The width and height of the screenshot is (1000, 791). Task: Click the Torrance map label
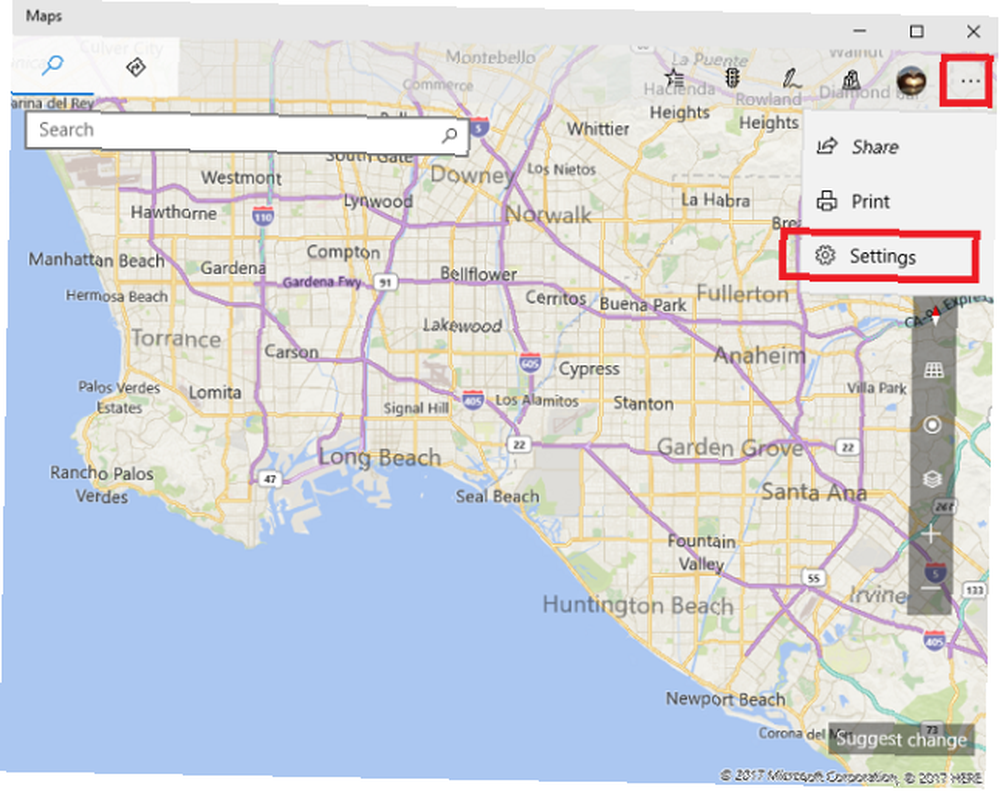(176, 338)
